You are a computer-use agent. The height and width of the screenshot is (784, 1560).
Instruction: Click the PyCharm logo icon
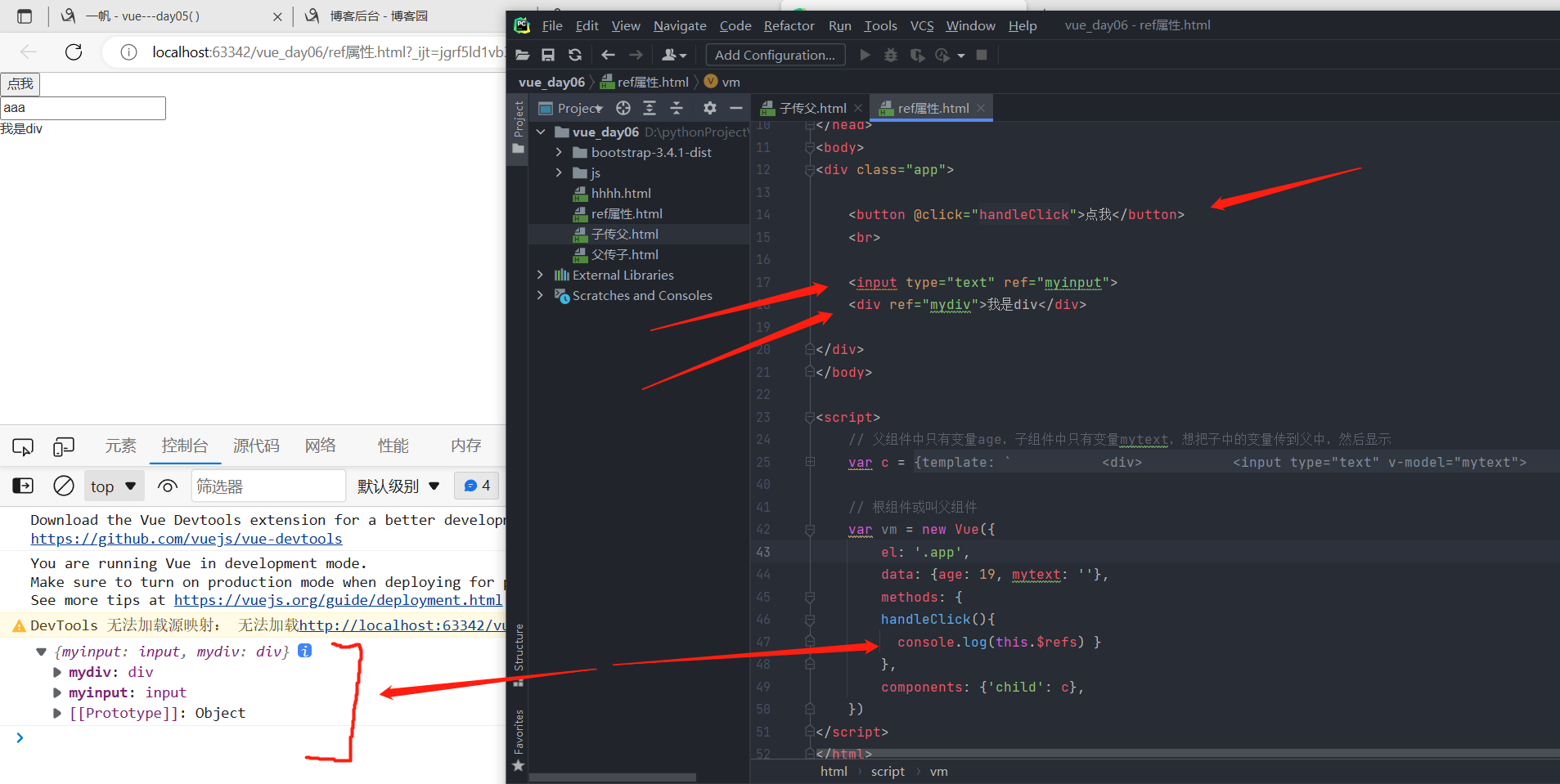[522, 25]
